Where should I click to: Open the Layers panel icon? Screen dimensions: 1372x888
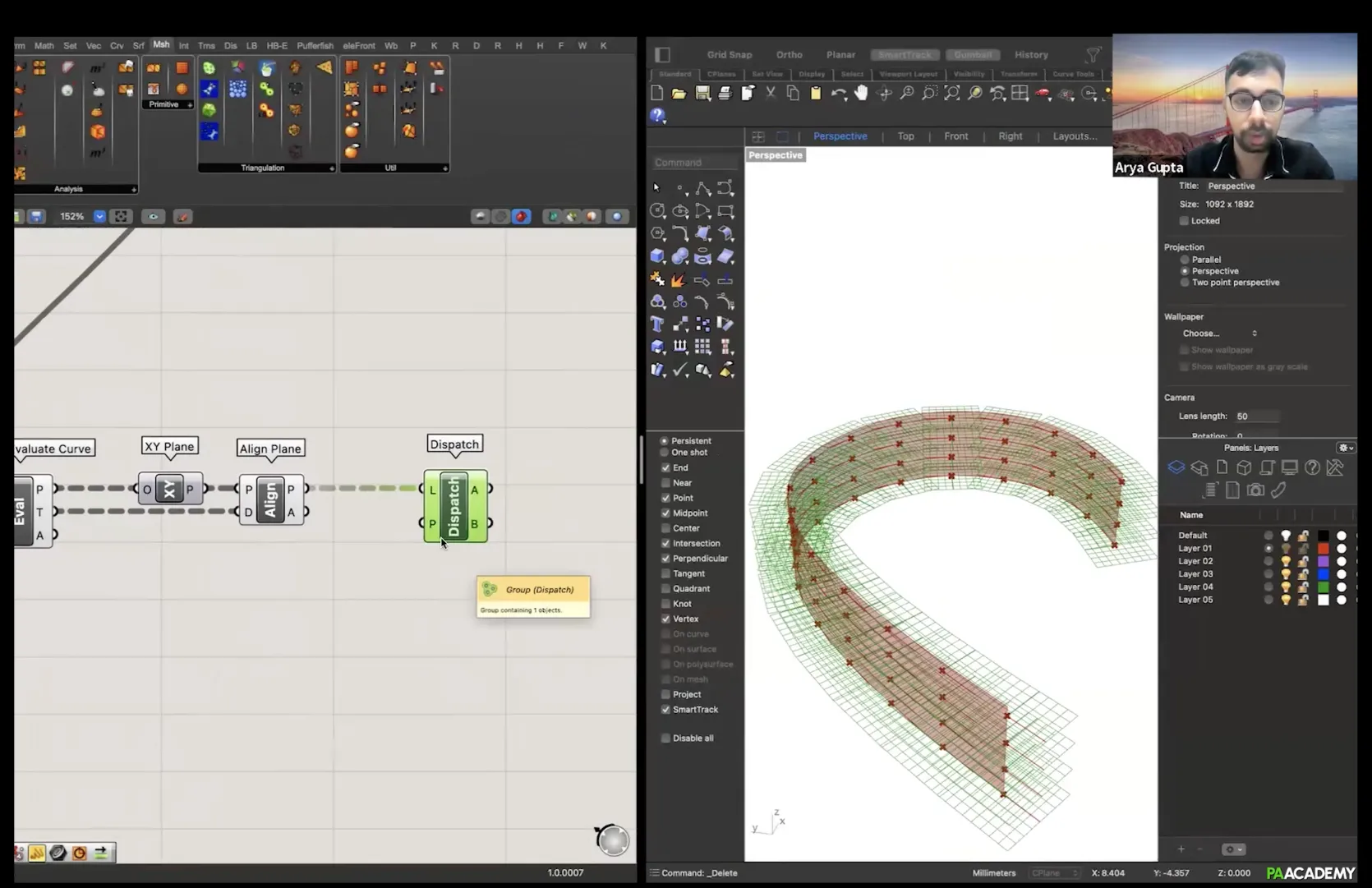click(1176, 468)
